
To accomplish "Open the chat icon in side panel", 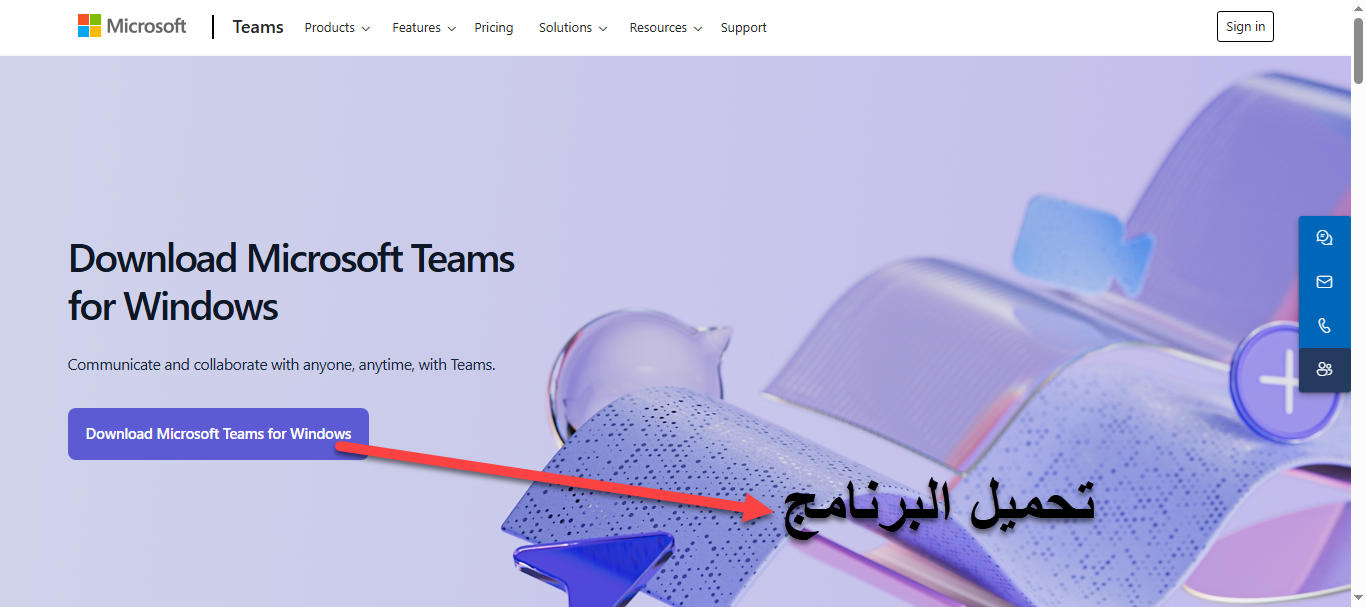I will point(1324,238).
